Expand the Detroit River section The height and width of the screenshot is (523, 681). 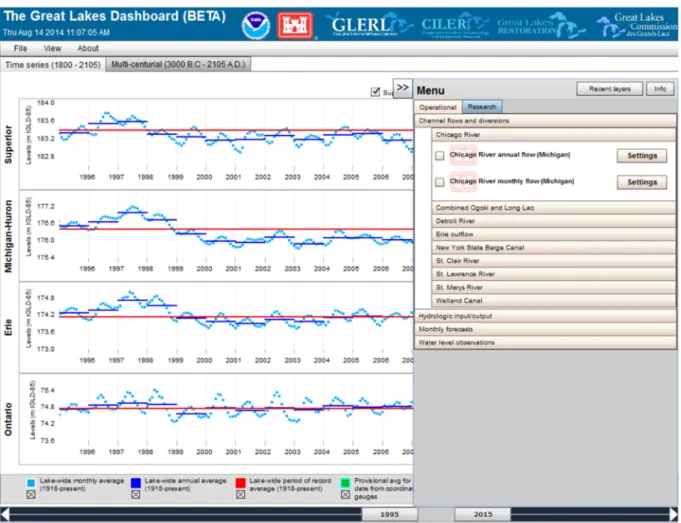(x=554, y=221)
